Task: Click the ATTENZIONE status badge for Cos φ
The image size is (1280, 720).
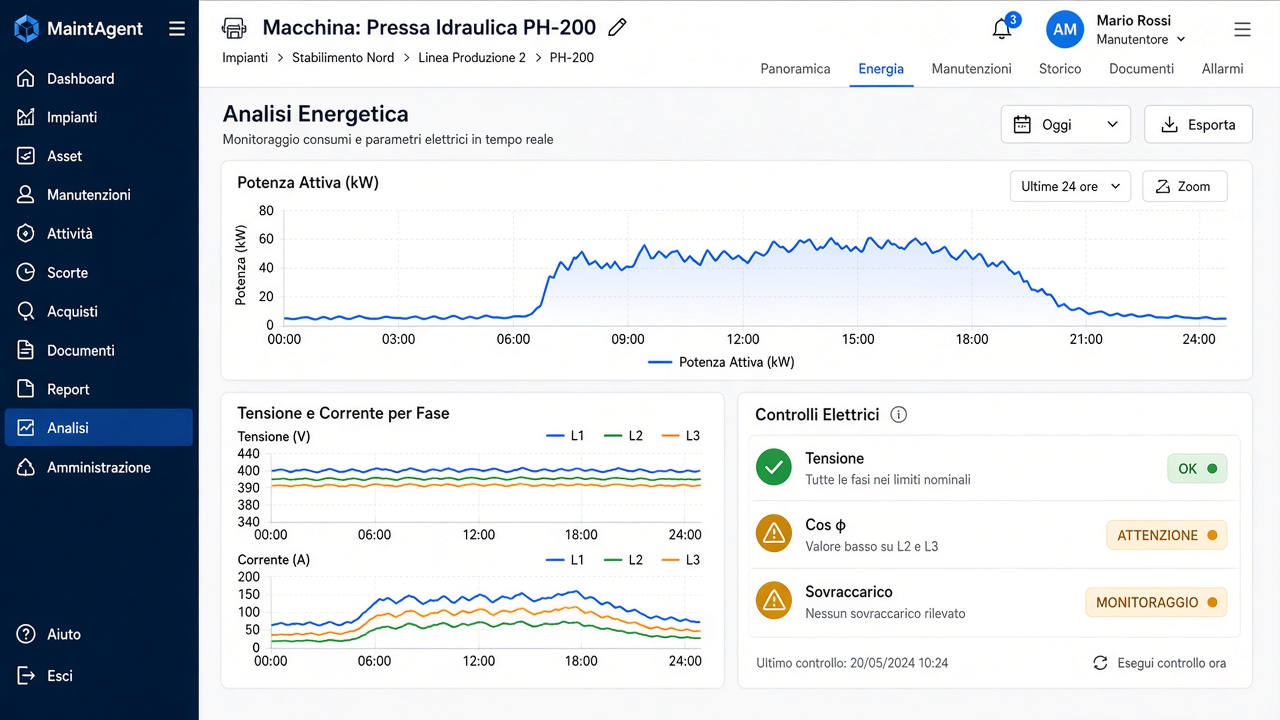Action: (1166, 535)
